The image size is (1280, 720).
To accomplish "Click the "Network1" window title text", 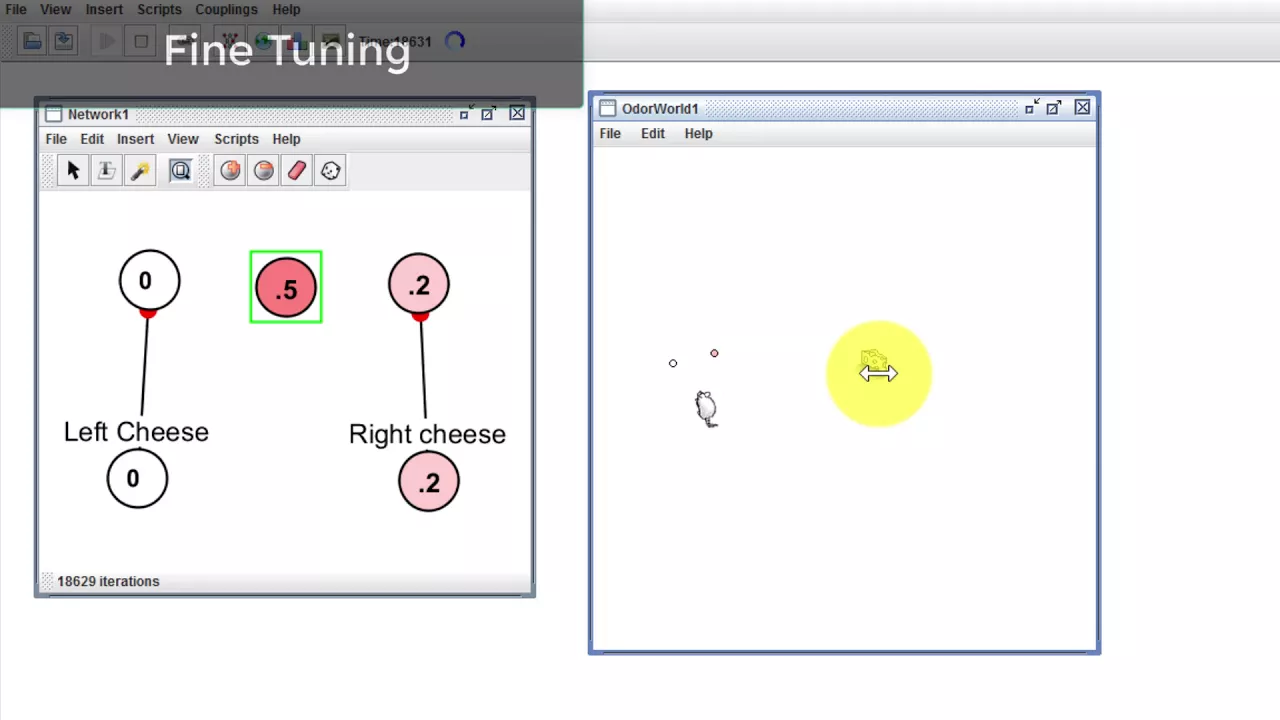I will (x=98, y=114).
